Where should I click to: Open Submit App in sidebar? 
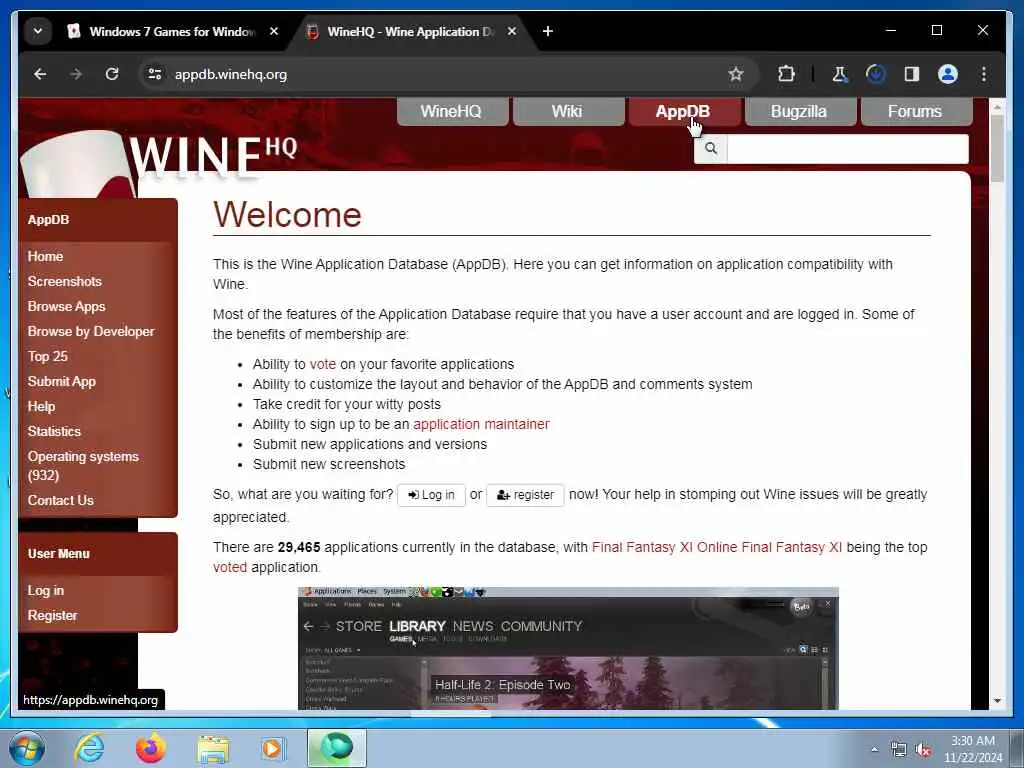(61, 381)
